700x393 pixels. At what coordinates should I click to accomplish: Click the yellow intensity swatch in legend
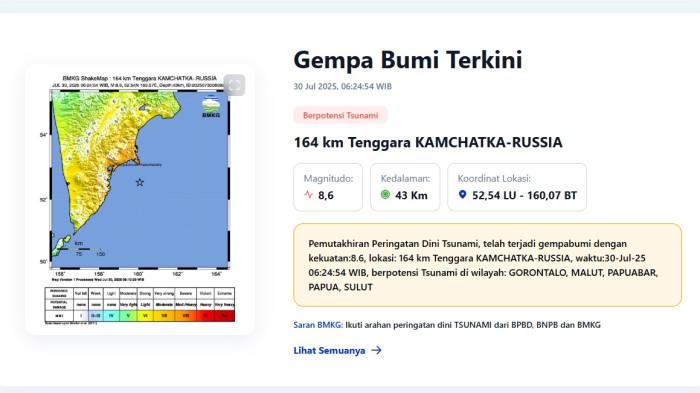[x=145, y=316]
